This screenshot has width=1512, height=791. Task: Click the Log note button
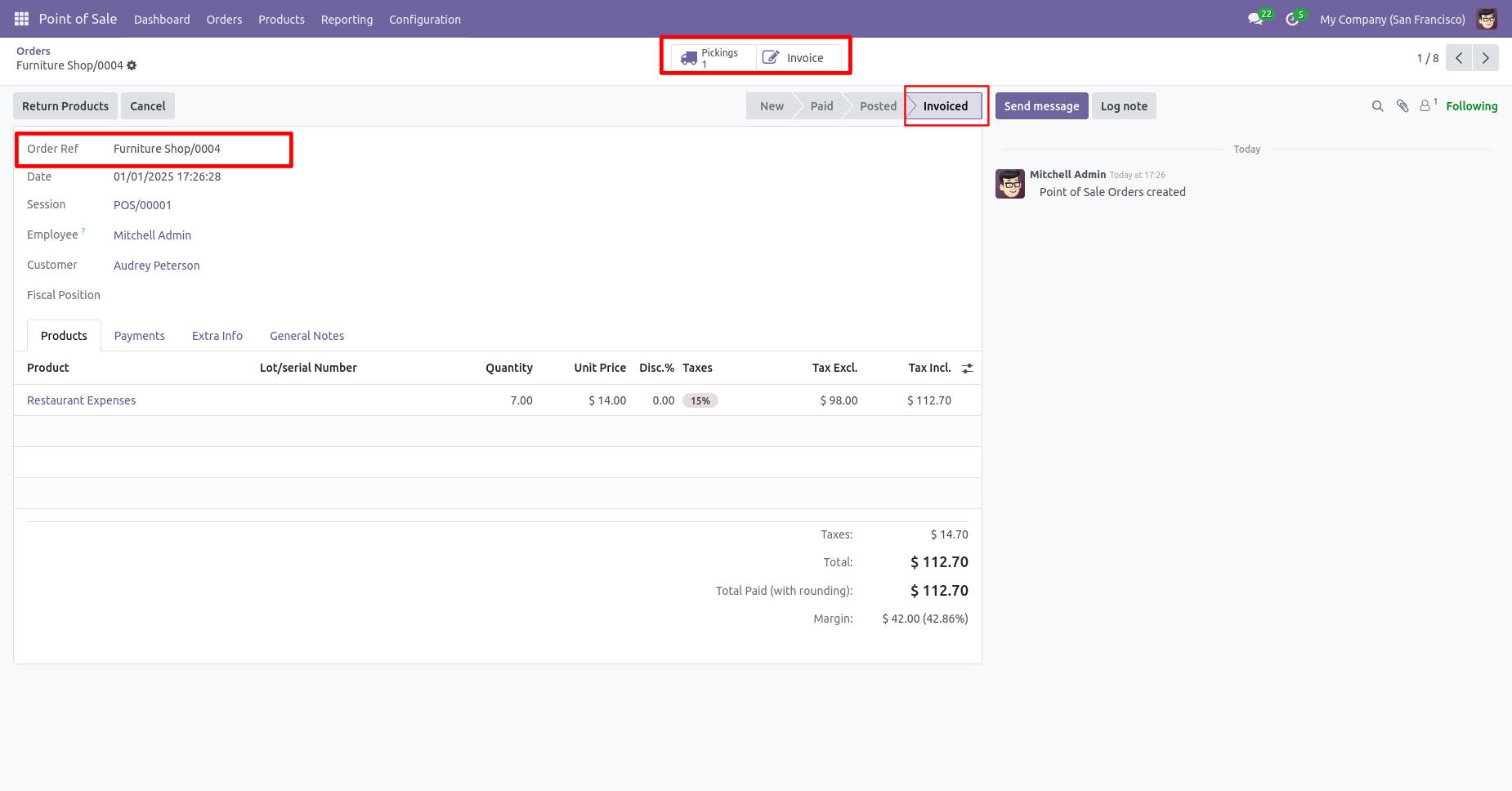1124,106
